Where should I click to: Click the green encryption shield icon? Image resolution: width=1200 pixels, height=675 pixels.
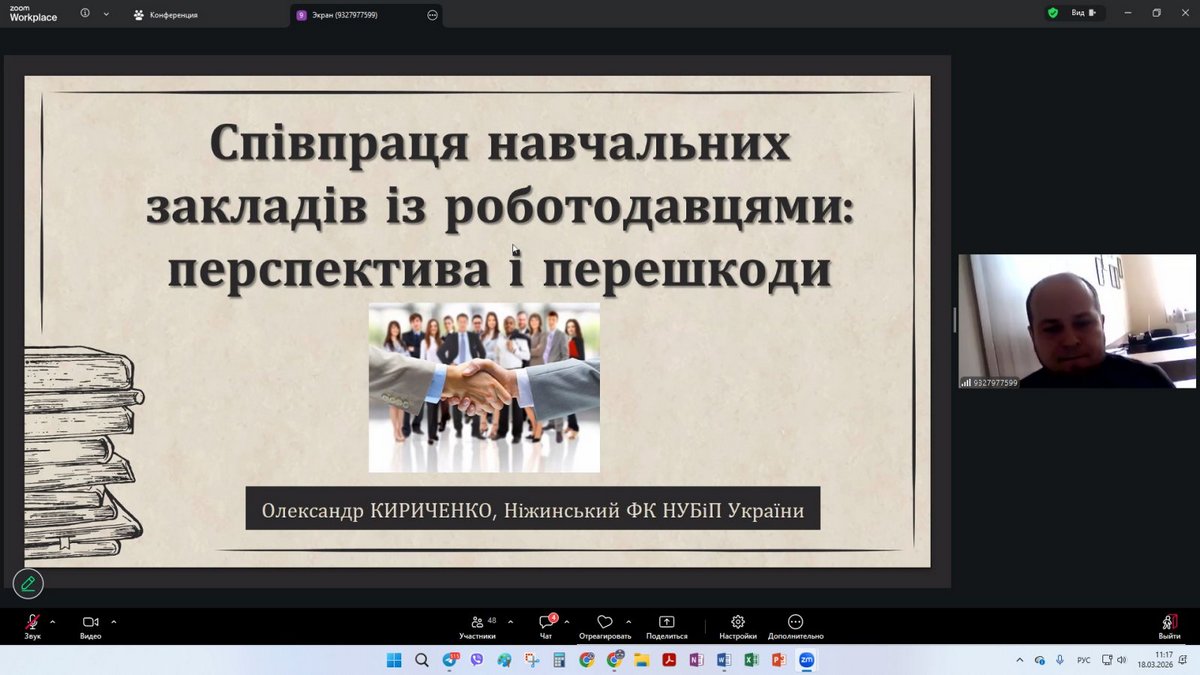pyautogui.click(x=1052, y=13)
